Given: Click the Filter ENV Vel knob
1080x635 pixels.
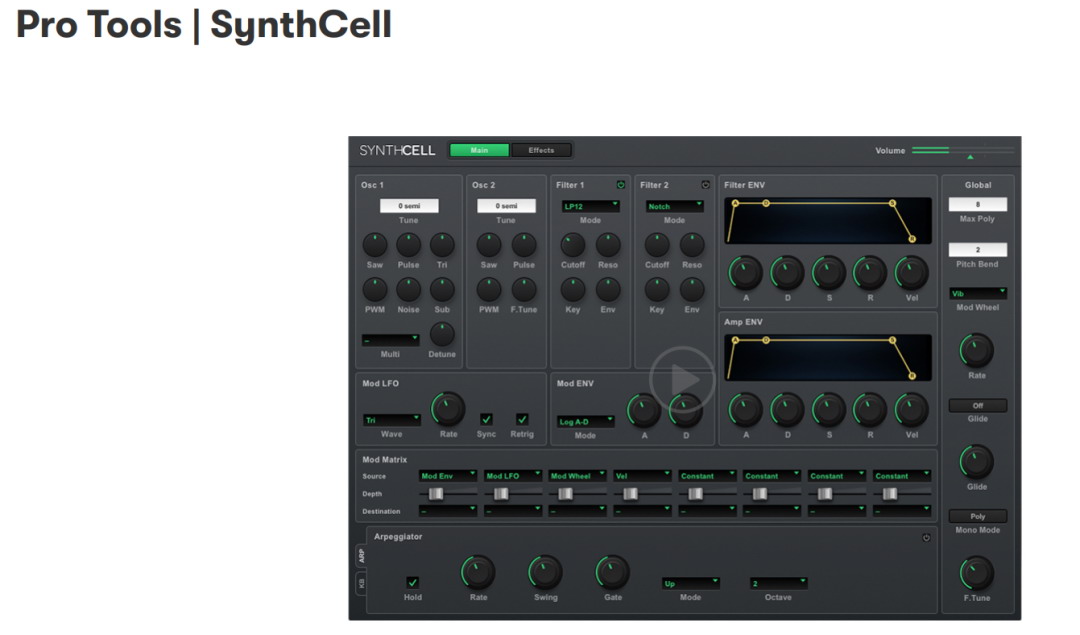Looking at the screenshot, I should click(x=911, y=273).
